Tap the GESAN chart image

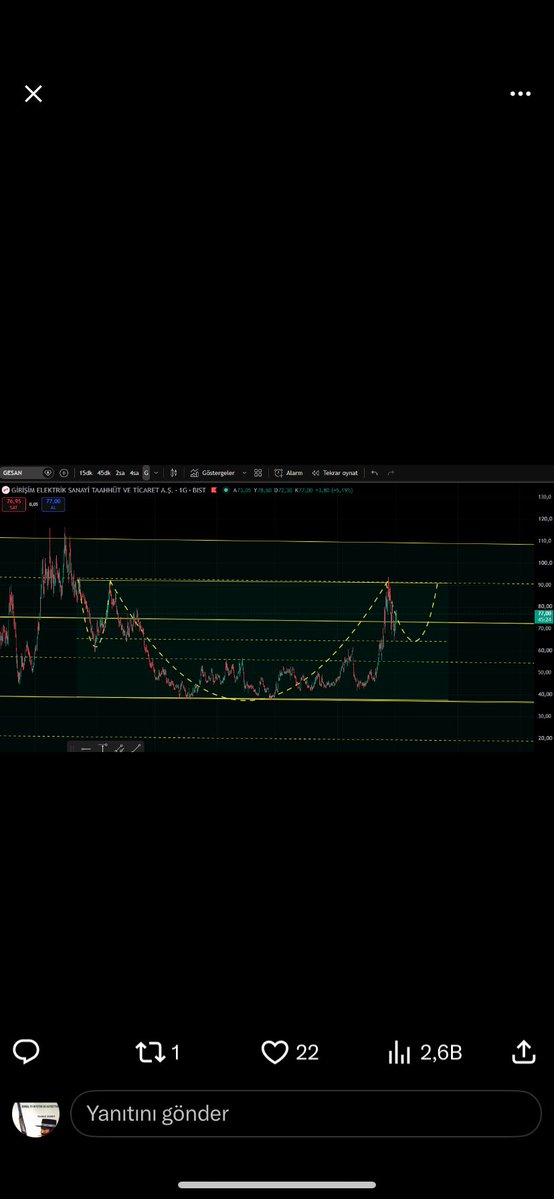[x=277, y=609]
